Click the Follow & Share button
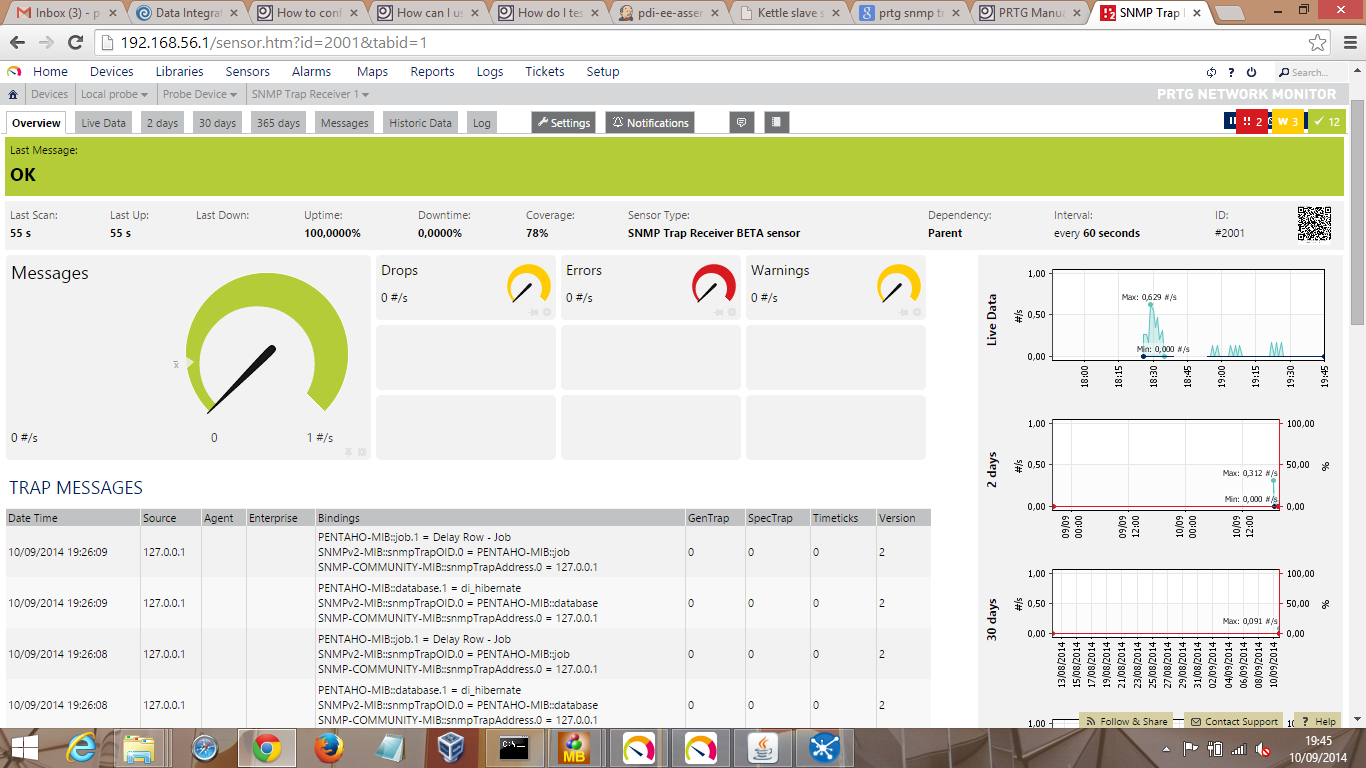The image size is (1366, 768). pyautogui.click(x=1127, y=721)
